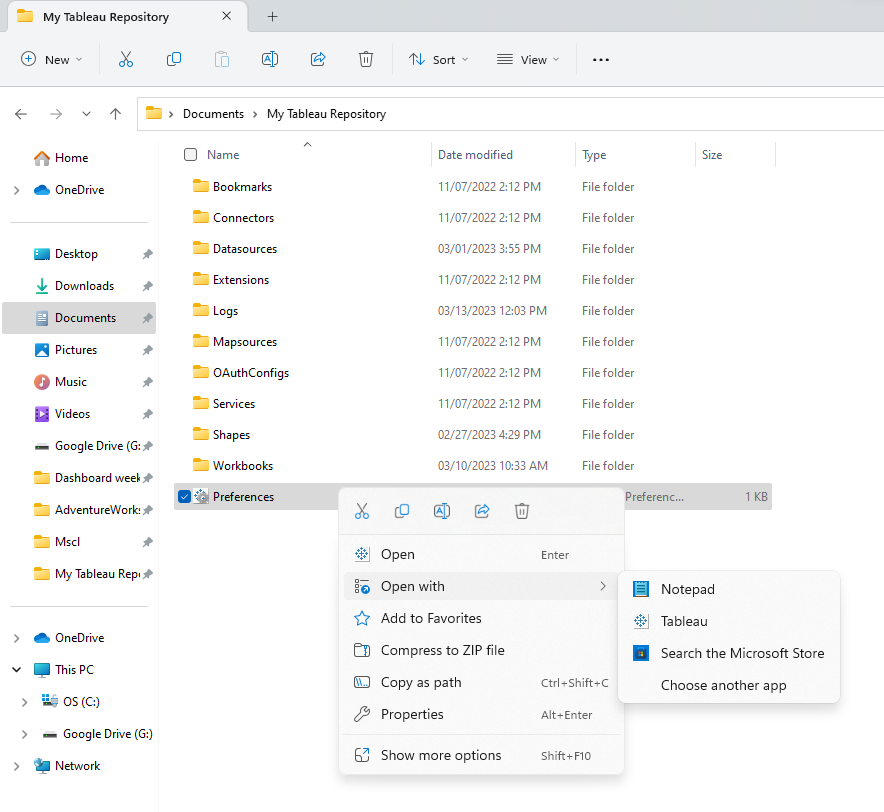Toggle the select-all checkbox beside Name header
884x812 pixels.
(x=190, y=155)
